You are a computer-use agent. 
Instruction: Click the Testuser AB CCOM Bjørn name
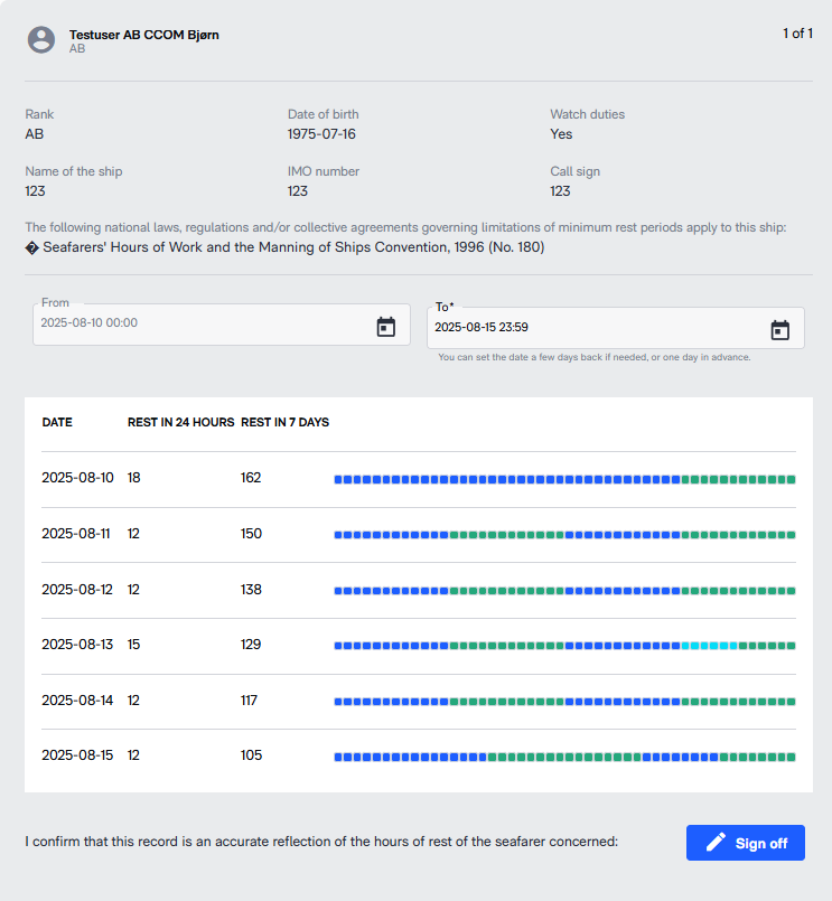[x=144, y=34]
